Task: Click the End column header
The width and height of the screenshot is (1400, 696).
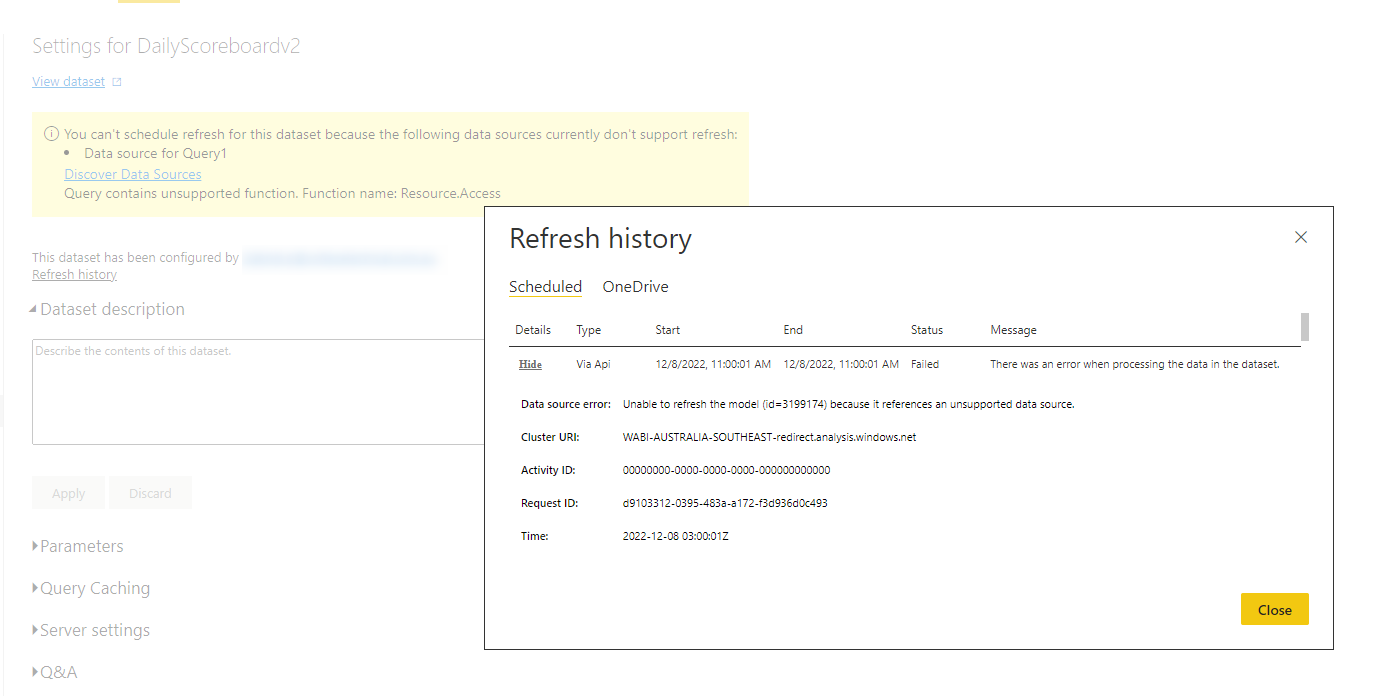Action: point(793,330)
